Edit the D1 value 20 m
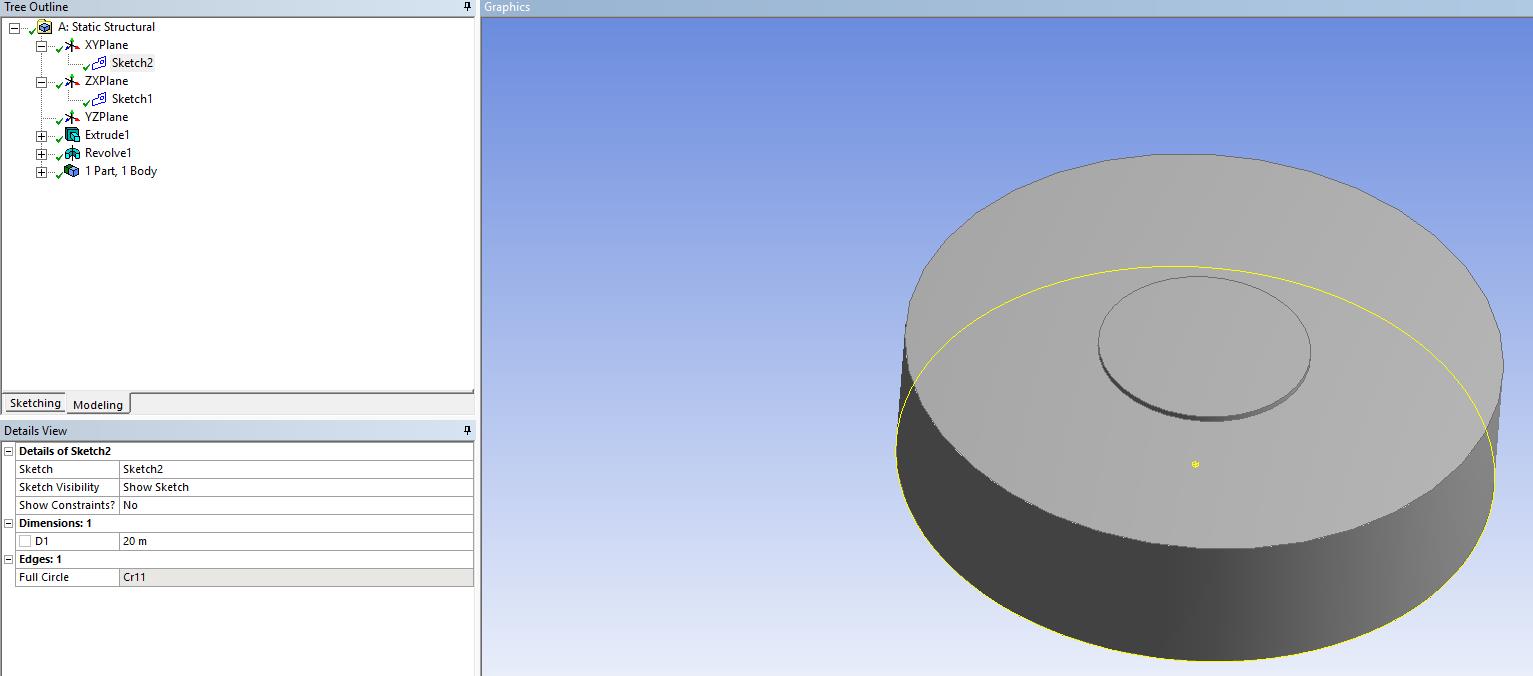The width and height of the screenshot is (1533, 676). (x=296, y=541)
